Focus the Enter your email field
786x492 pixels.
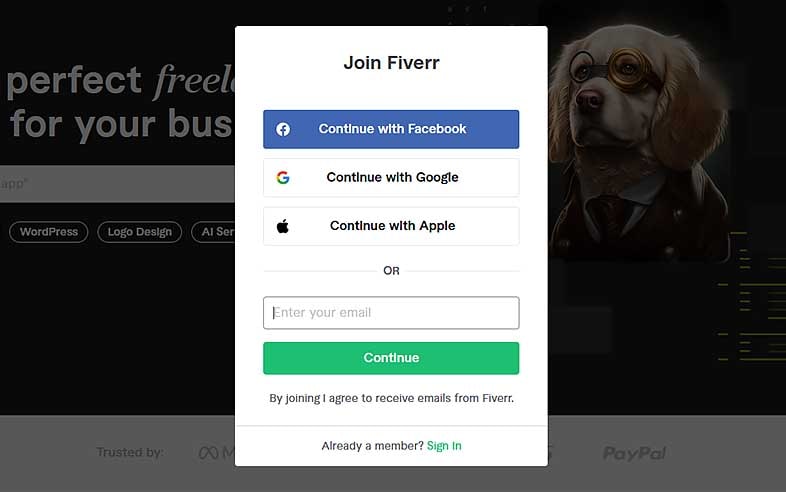[x=391, y=312]
